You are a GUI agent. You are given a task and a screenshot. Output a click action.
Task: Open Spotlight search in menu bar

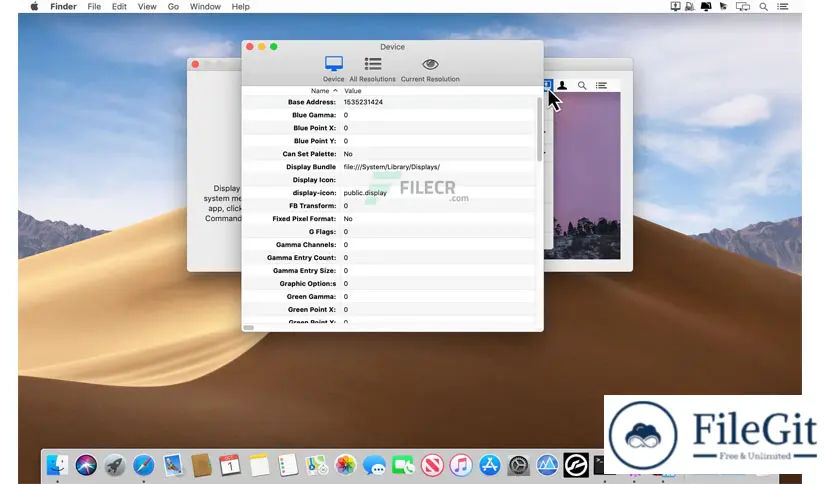[x=763, y=6]
